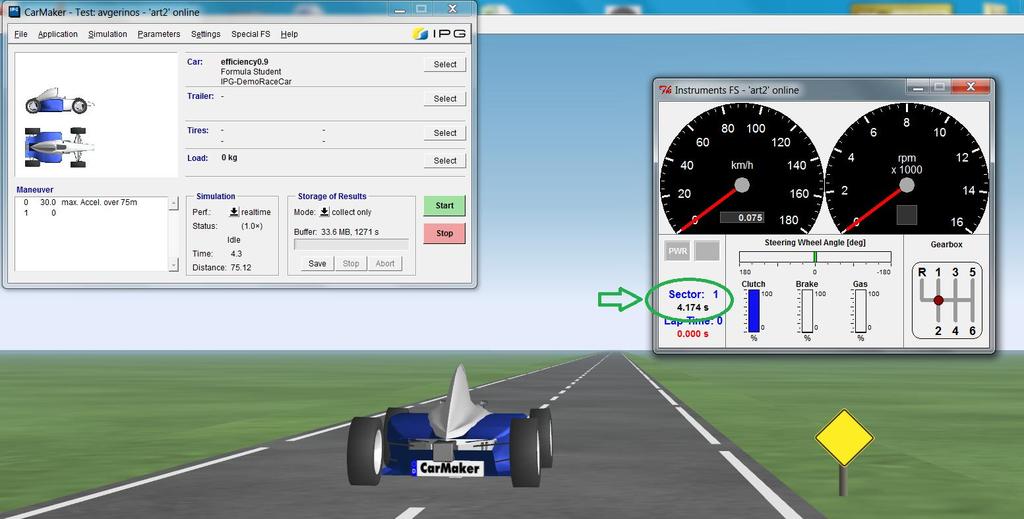The width and height of the screenshot is (1024, 519).
Task: Click the storage of results Stop button
Action: (x=351, y=264)
